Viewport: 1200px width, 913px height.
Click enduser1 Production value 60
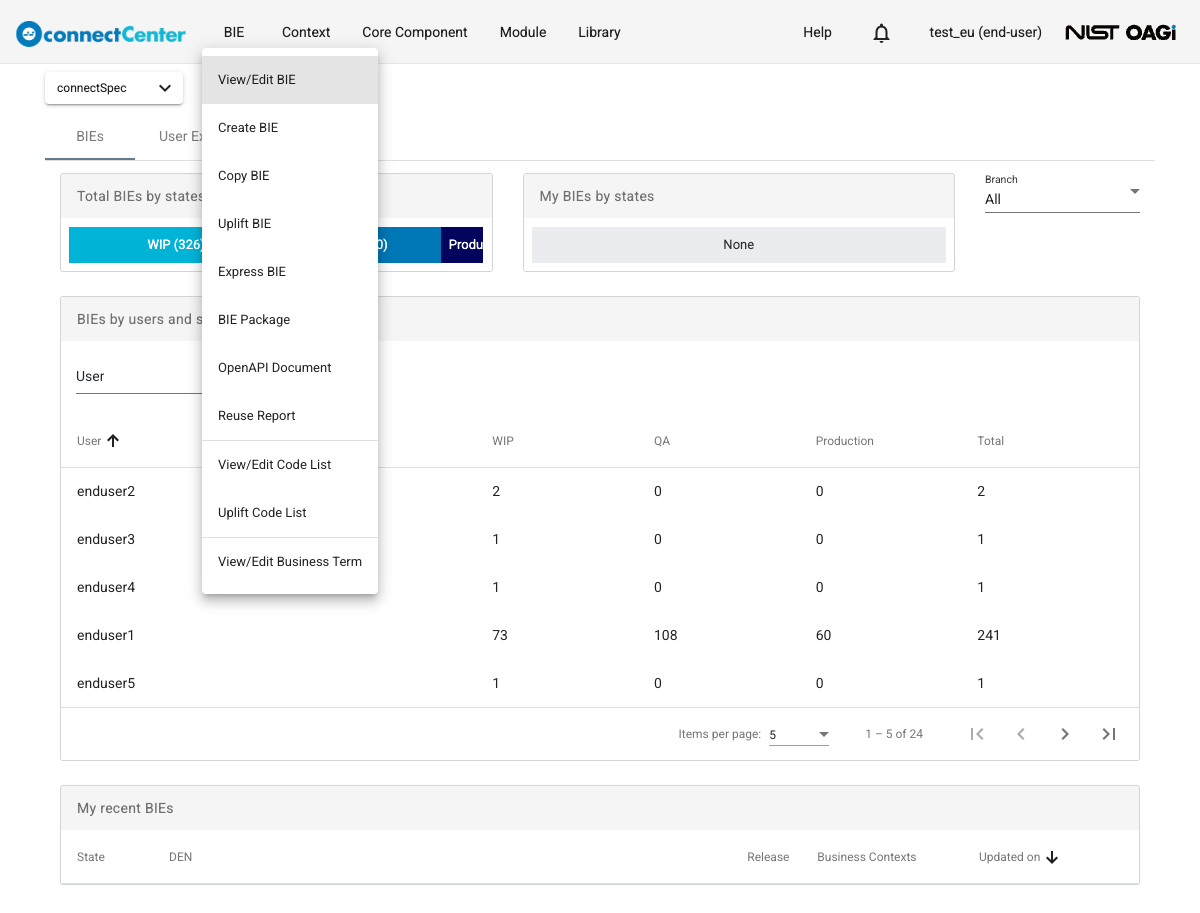coord(824,636)
